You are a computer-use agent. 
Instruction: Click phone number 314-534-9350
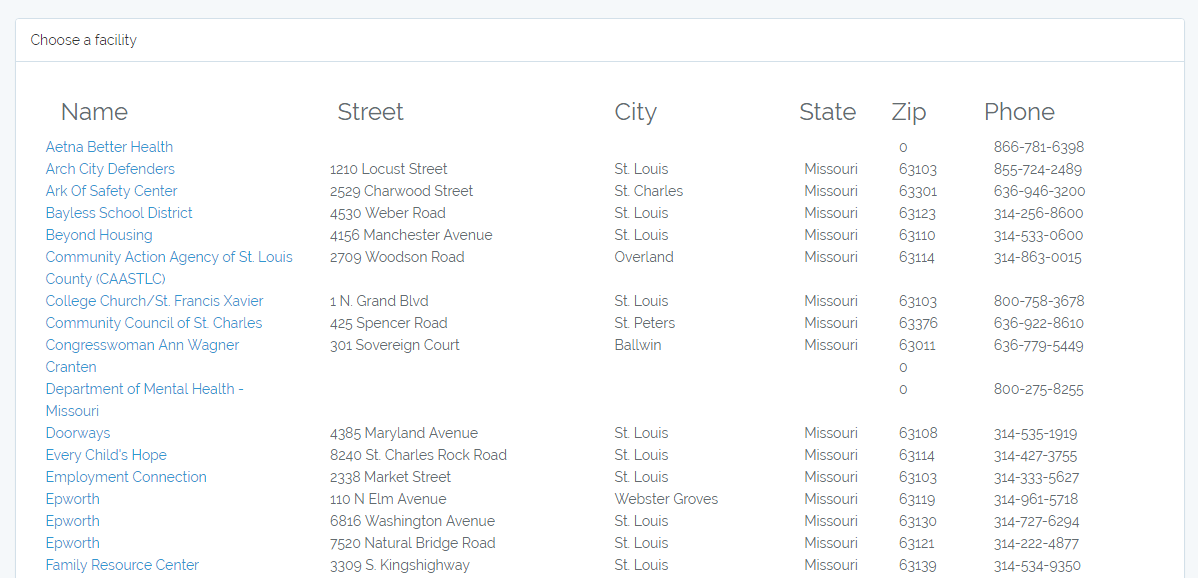[x=1038, y=566]
